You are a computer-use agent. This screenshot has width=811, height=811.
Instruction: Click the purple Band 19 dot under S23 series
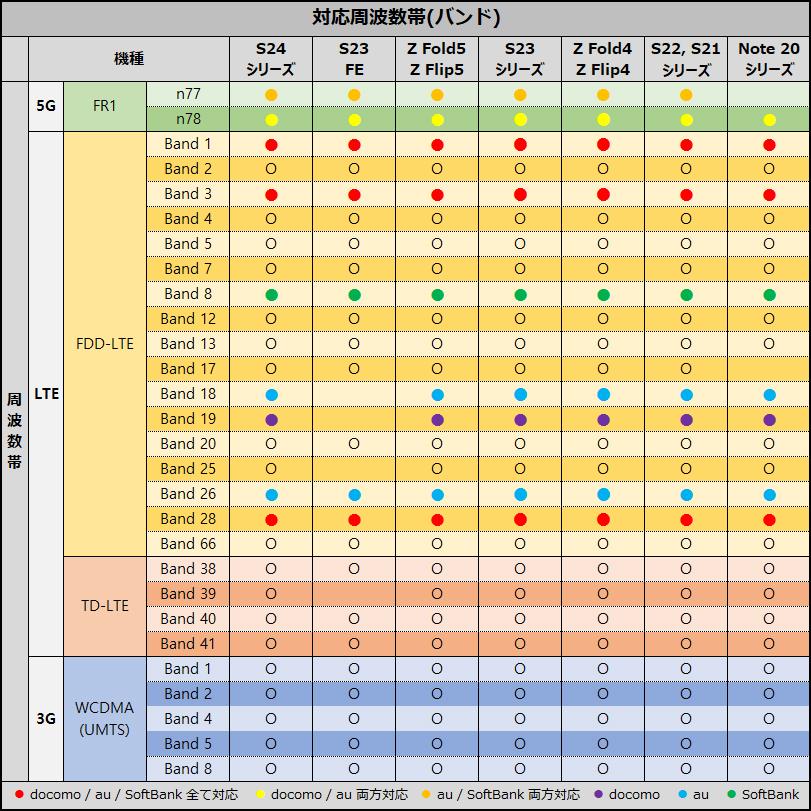[x=520, y=418]
